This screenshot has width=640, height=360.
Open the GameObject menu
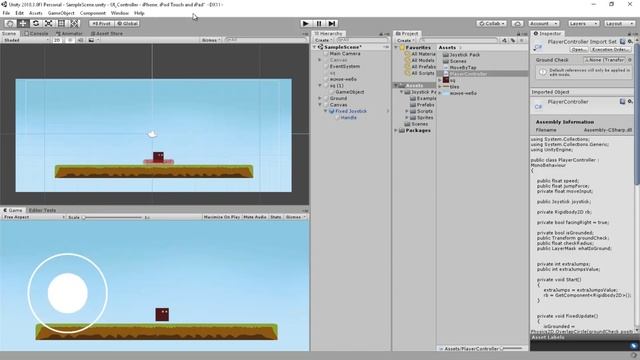(61, 13)
